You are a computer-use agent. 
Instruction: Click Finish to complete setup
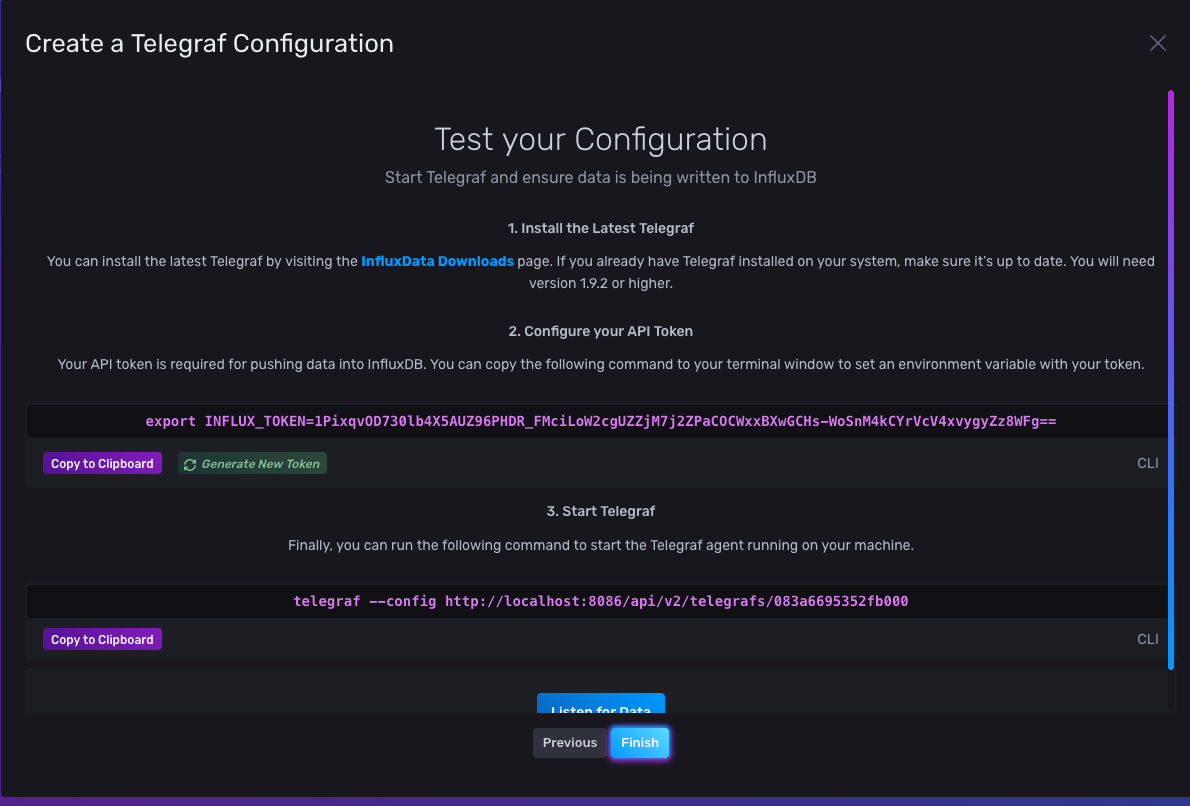(x=640, y=743)
